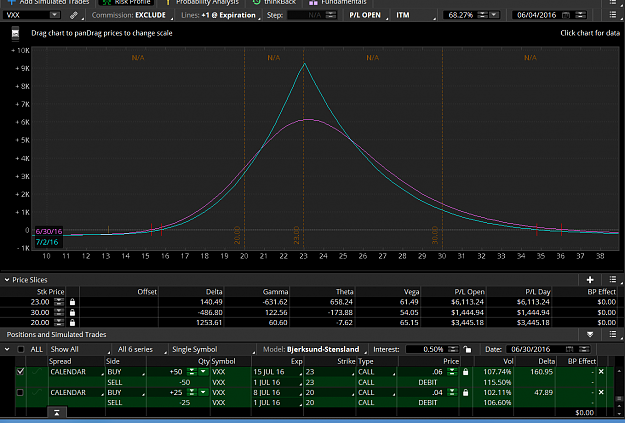This screenshot has width=625, height=423.
Task: Open Positions and Simulated Trades options menu
Action: [613, 334]
